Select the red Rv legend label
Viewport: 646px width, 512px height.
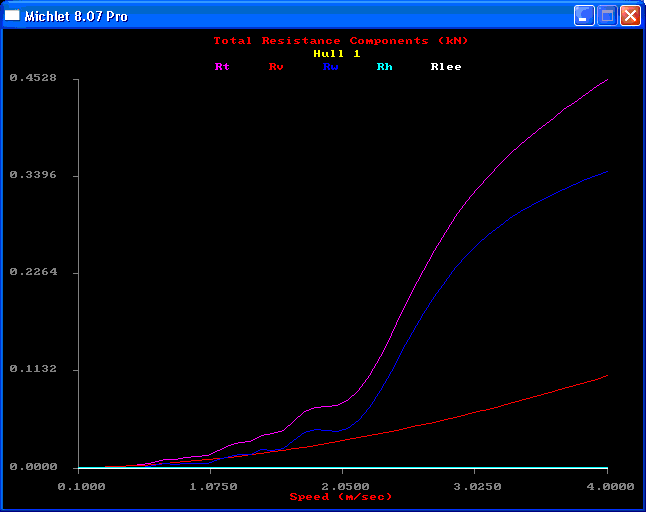(276, 67)
